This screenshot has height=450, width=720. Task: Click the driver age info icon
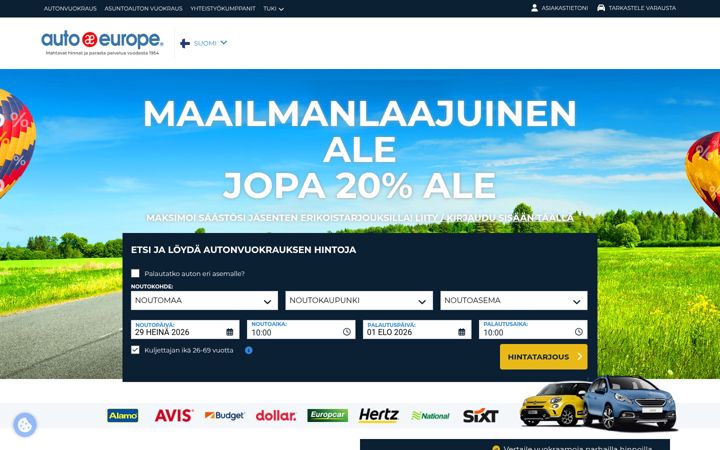pos(248,350)
